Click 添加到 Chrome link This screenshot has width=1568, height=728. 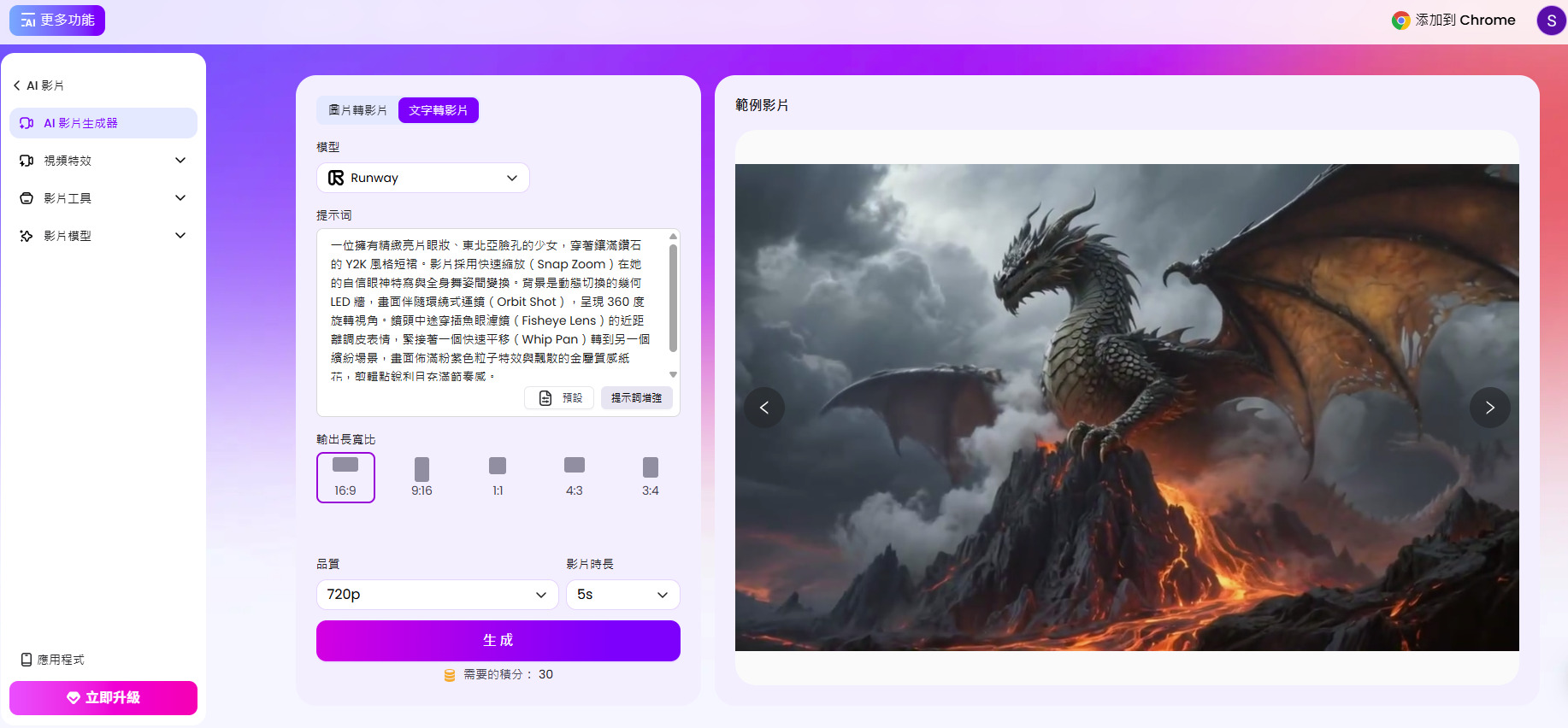coord(1453,21)
